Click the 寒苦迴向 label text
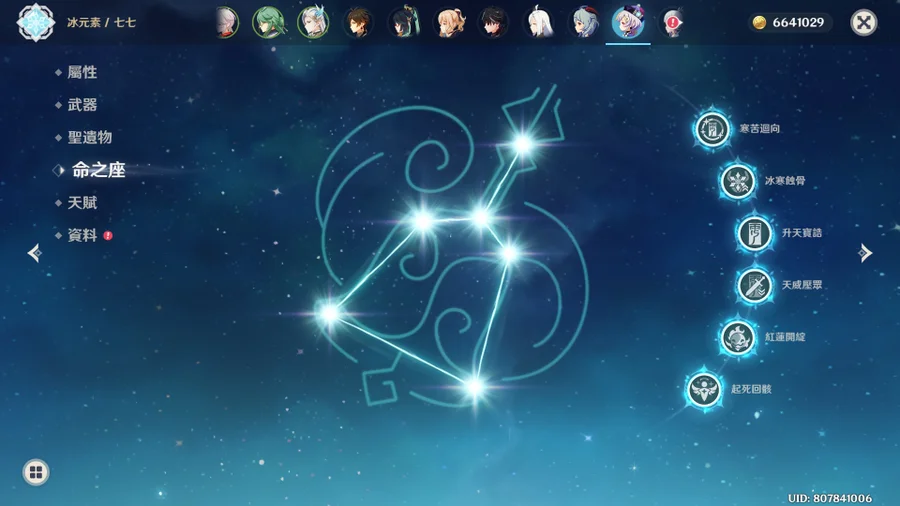 pos(759,129)
